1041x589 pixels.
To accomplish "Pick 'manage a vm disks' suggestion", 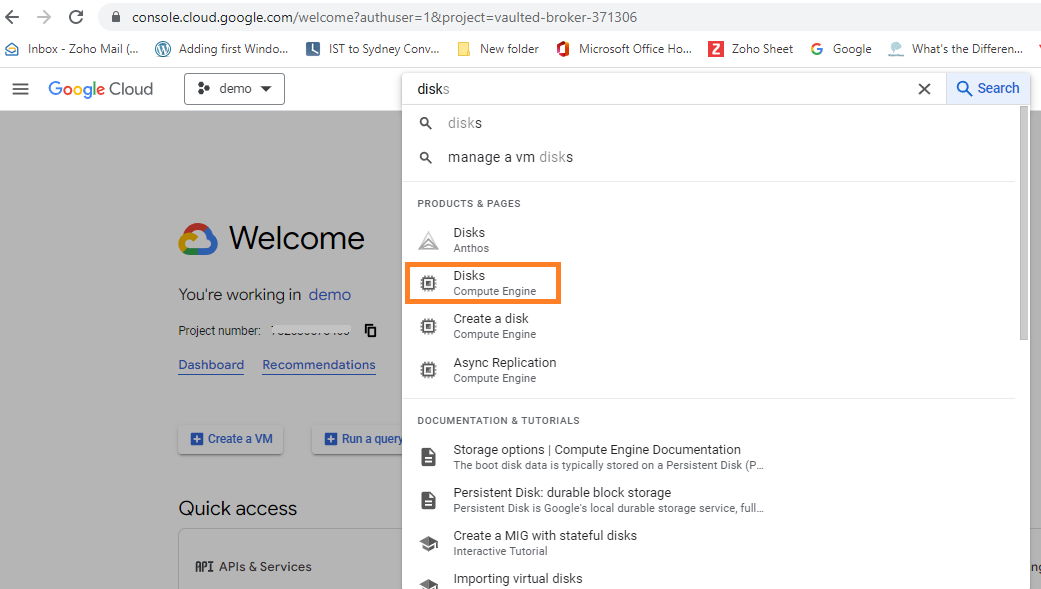I will pyautogui.click(x=510, y=157).
